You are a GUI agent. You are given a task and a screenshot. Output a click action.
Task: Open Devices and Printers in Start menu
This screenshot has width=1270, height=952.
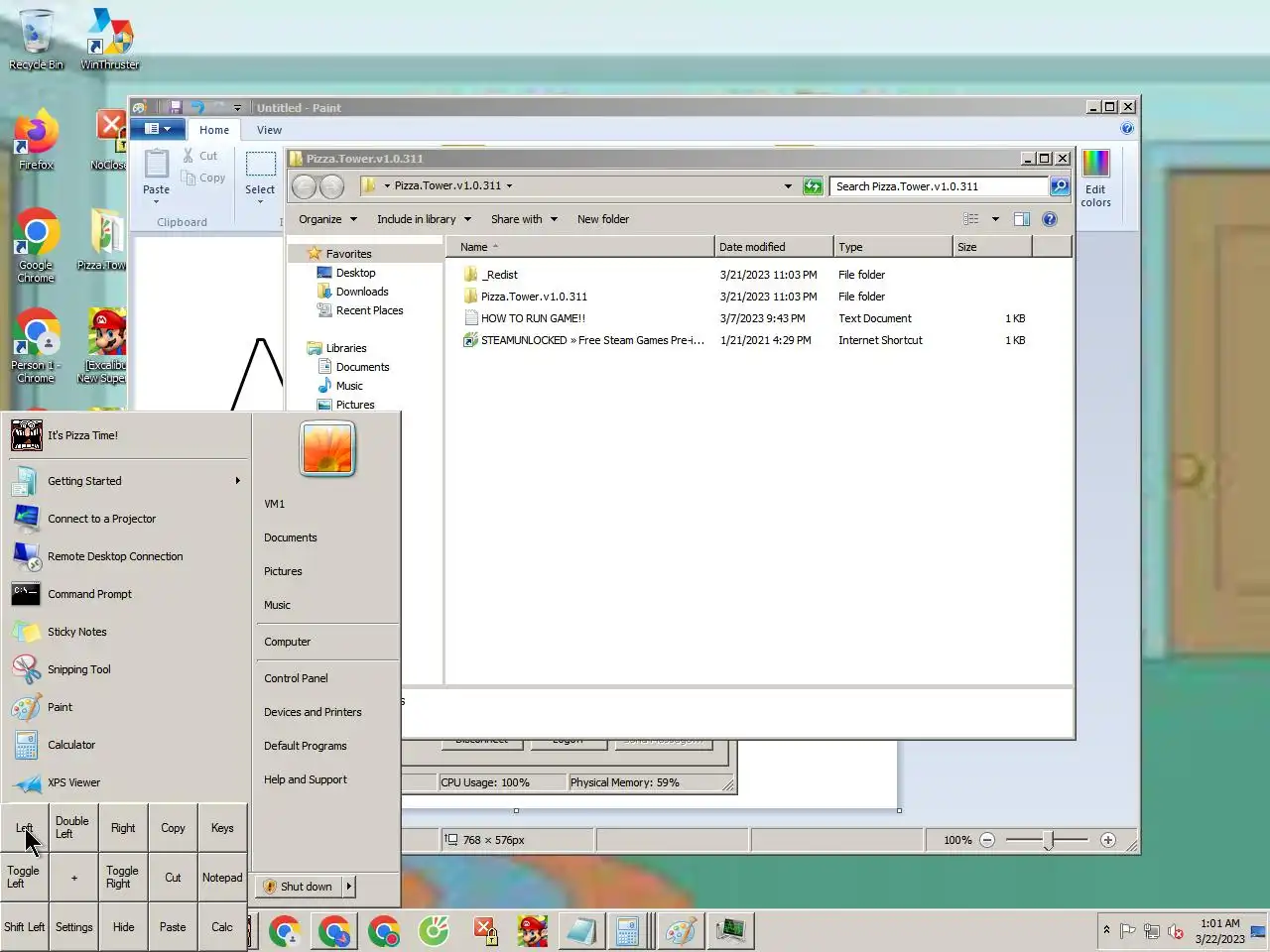tap(326, 712)
